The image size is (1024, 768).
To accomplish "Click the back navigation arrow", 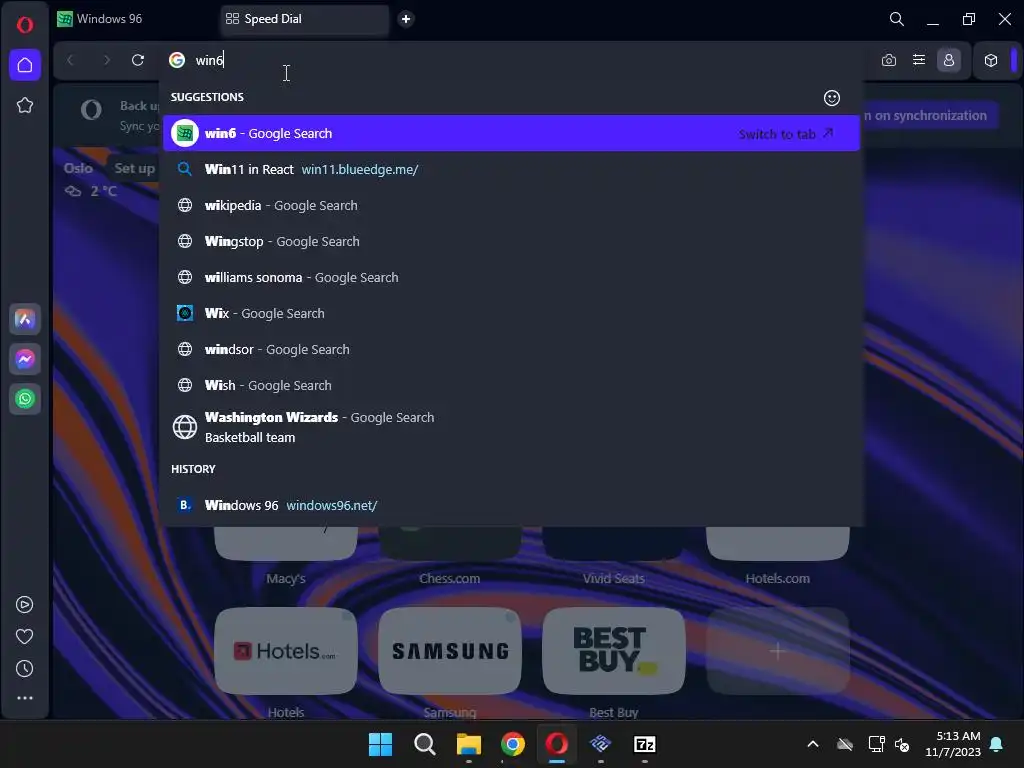I will pyautogui.click(x=71, y=60).
